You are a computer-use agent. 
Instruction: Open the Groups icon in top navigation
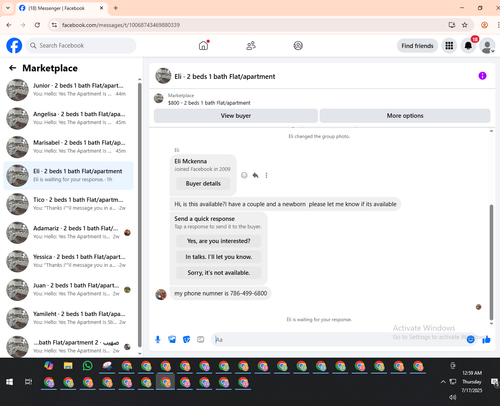click(x=298, y=45)
